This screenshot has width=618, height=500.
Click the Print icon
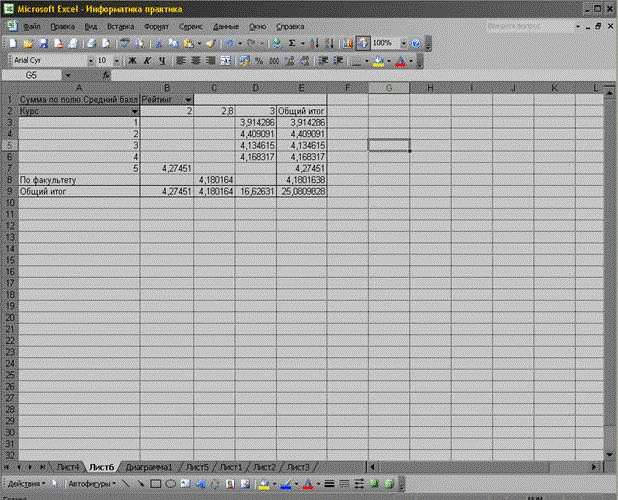click(x=91, y=44)
